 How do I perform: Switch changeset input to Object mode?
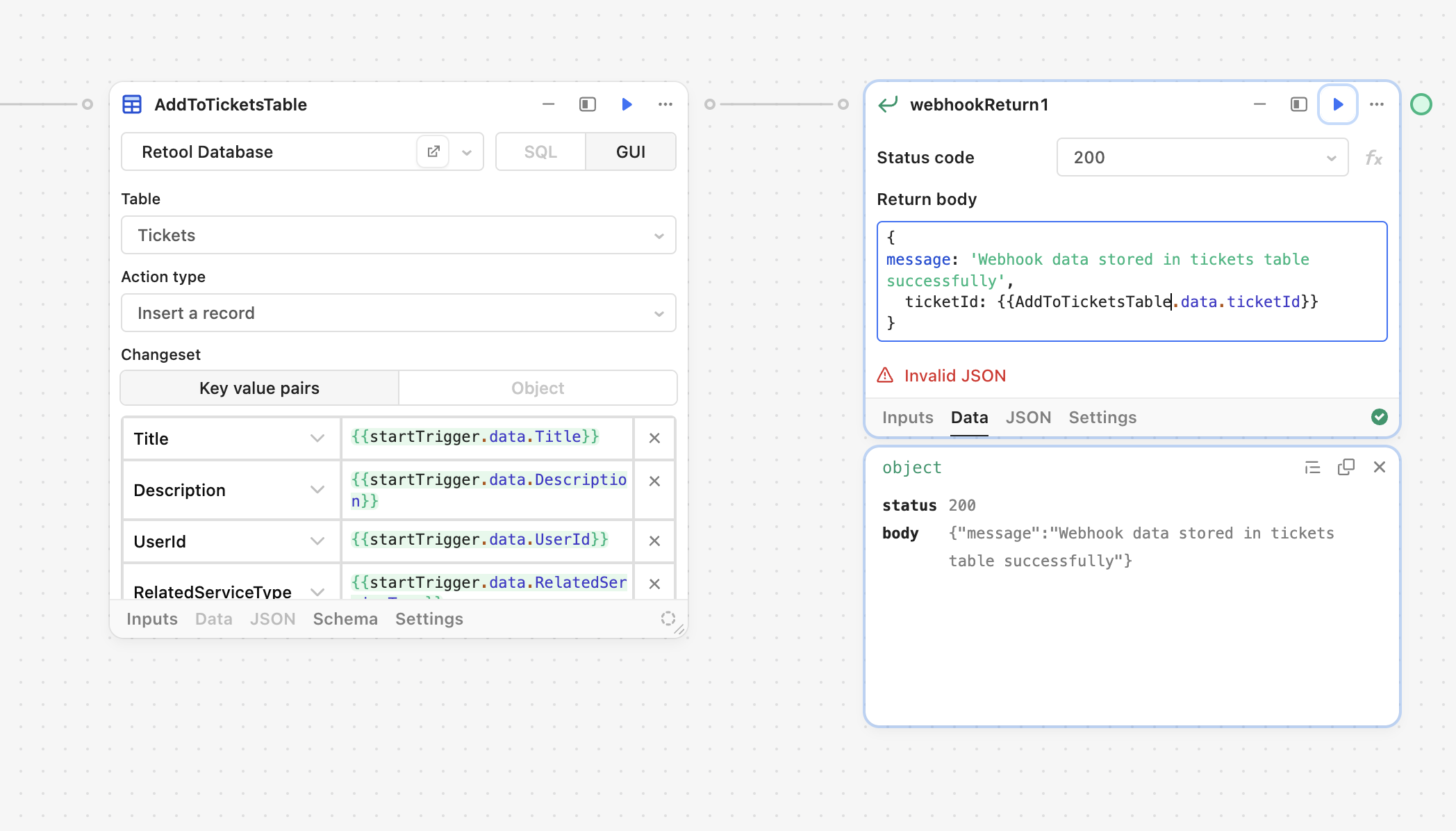538,388
